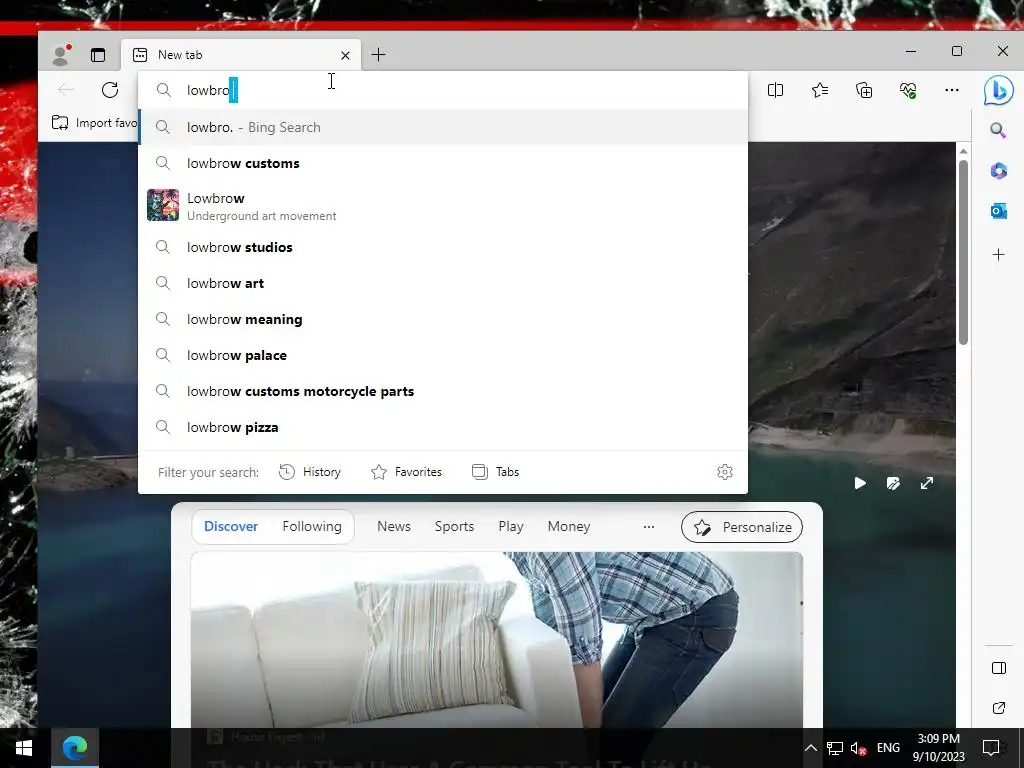Select the "lowbrow art" suggestion
This screenshot has width=1024, height=768.
point(443,283)
